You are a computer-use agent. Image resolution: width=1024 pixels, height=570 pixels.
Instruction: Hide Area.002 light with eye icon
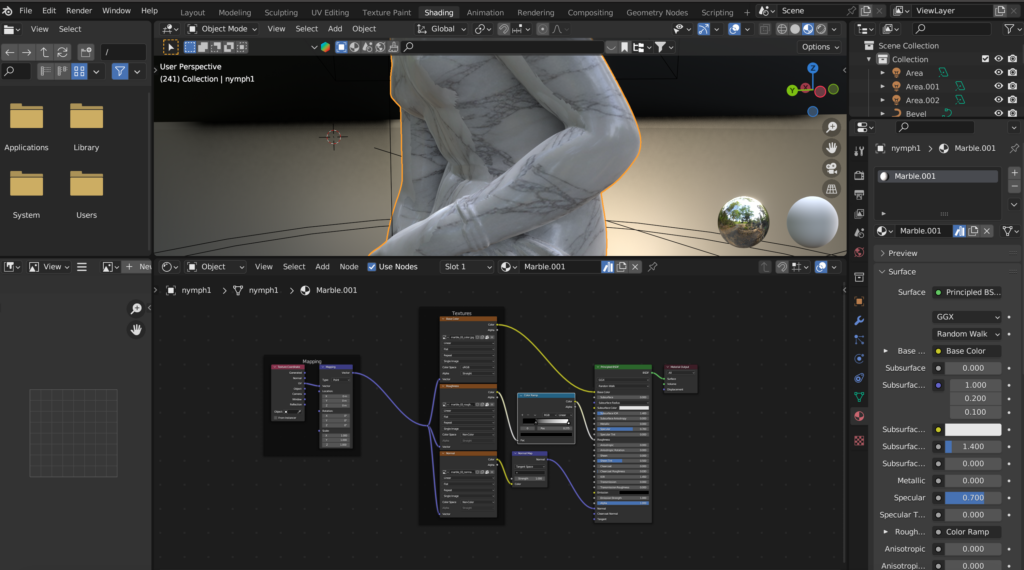tap(999, 100)
